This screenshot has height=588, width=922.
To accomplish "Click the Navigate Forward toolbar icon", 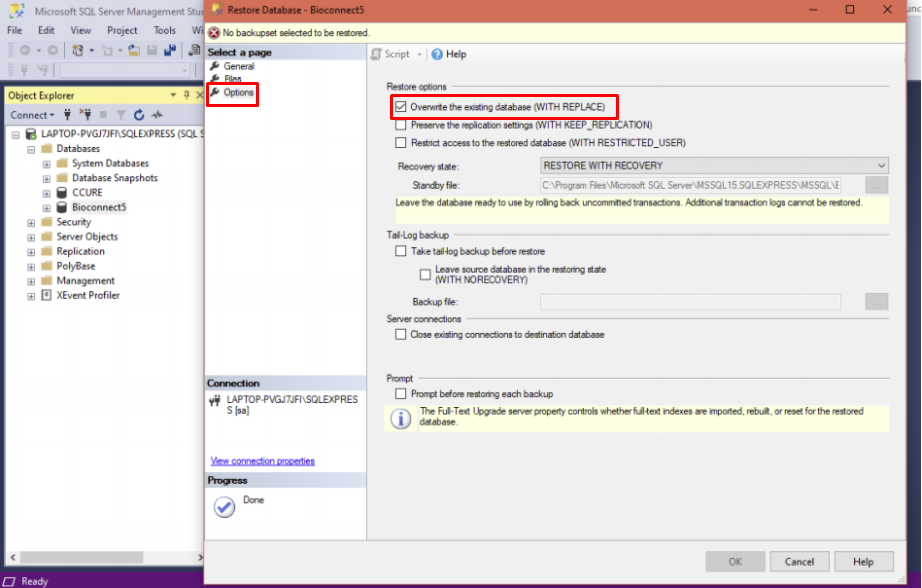I will 53,51.
